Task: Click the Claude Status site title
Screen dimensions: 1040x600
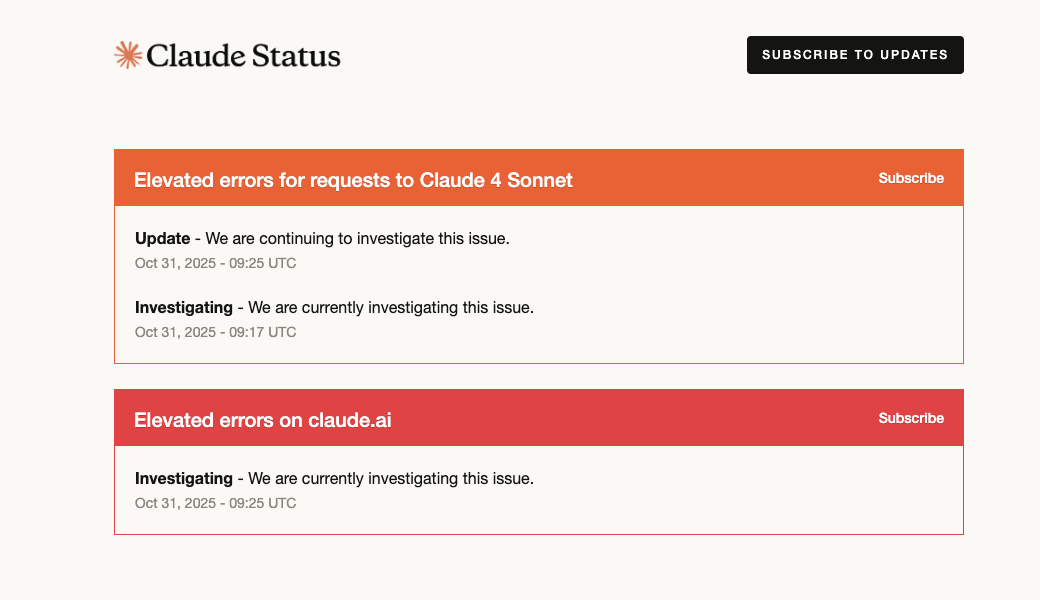Action: 243,57
